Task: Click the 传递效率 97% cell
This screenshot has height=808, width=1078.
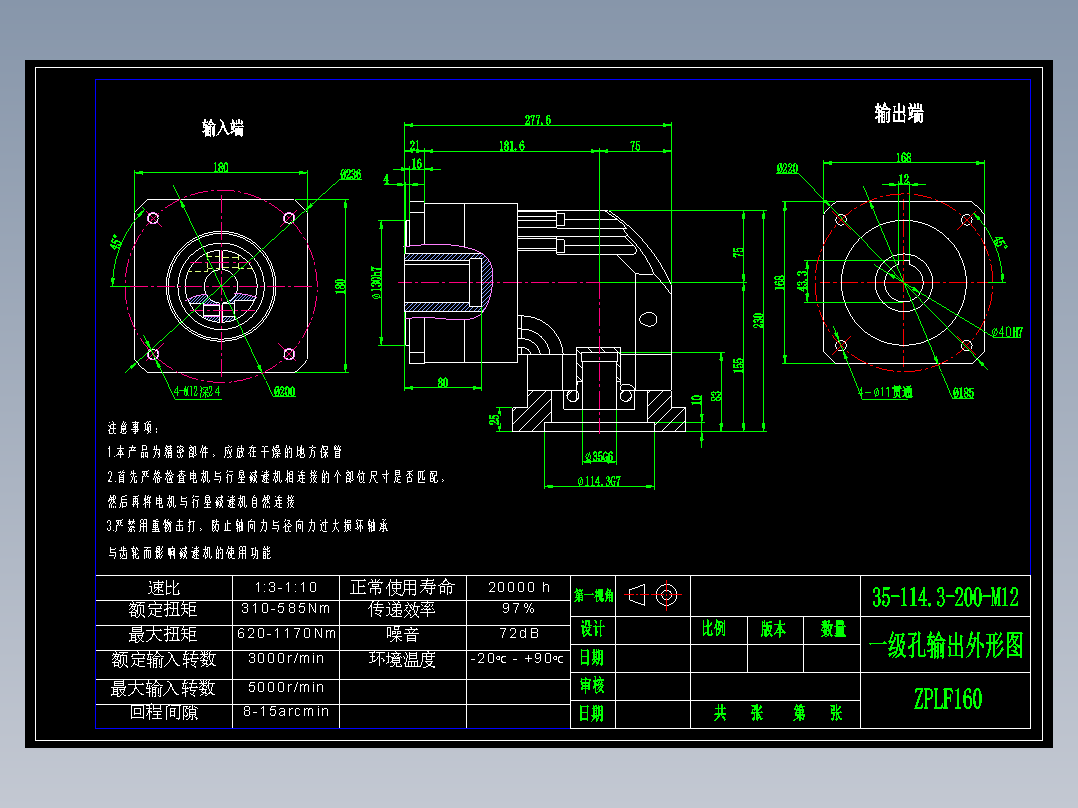Action: coord(516,609)
